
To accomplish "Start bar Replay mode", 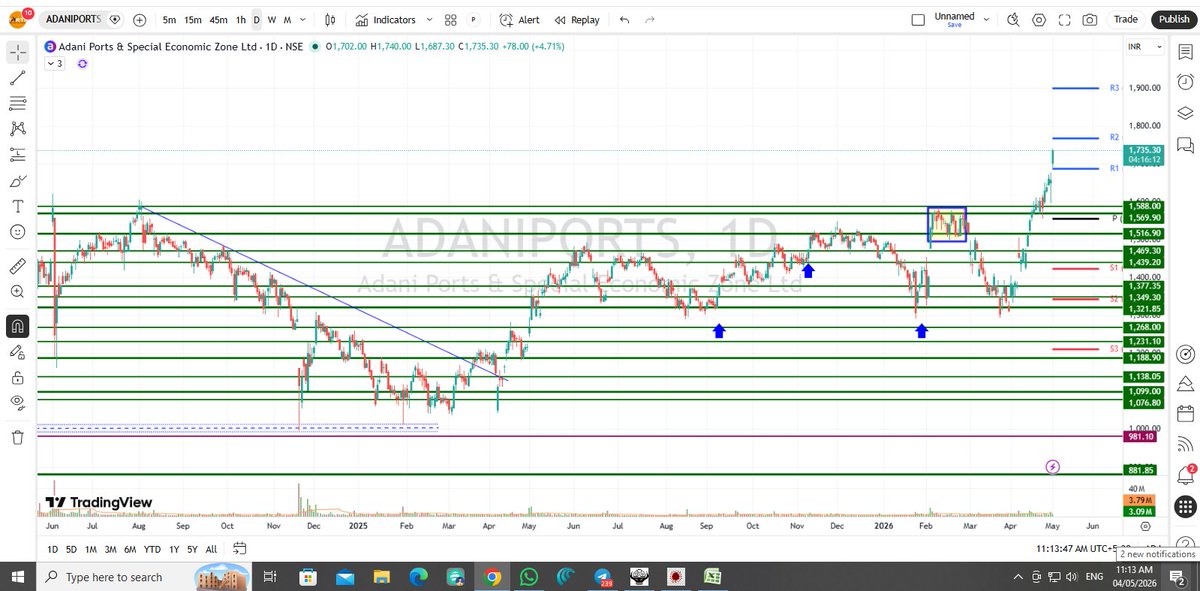I will tap(577, 20).
